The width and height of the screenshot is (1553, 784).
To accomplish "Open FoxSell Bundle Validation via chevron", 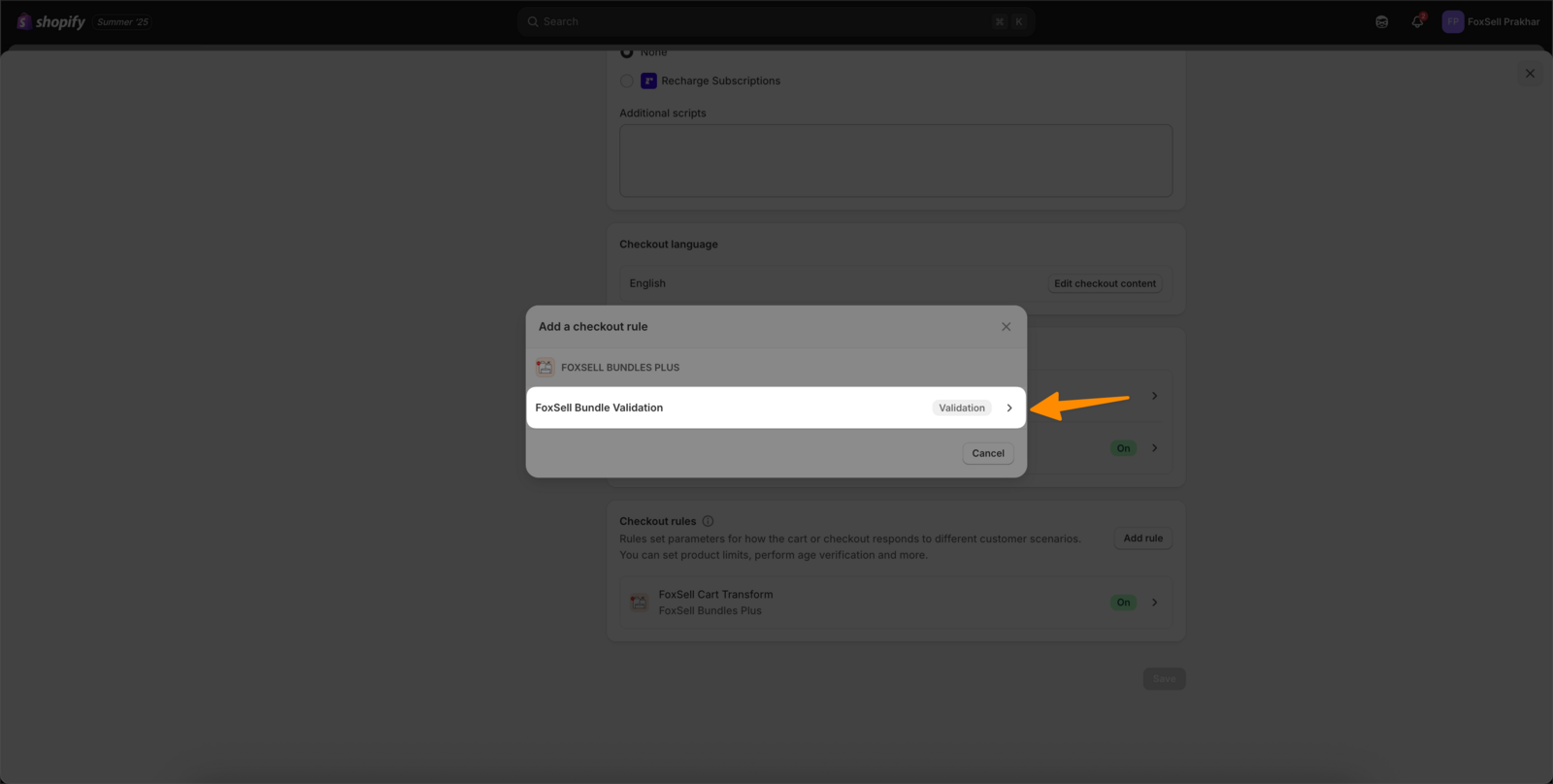I will pos(1009,408).
